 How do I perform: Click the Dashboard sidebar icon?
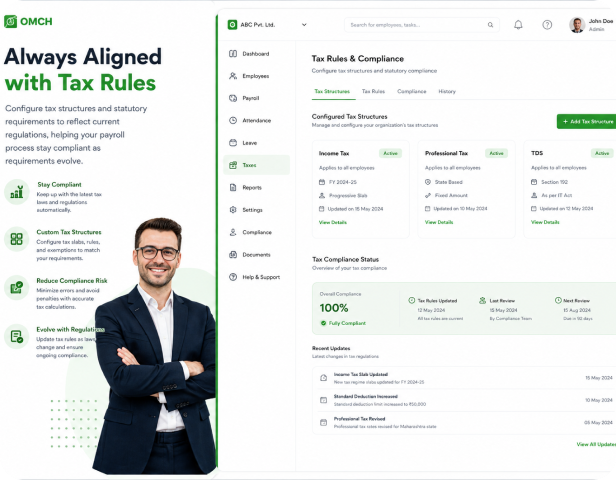tap(233, 53)
